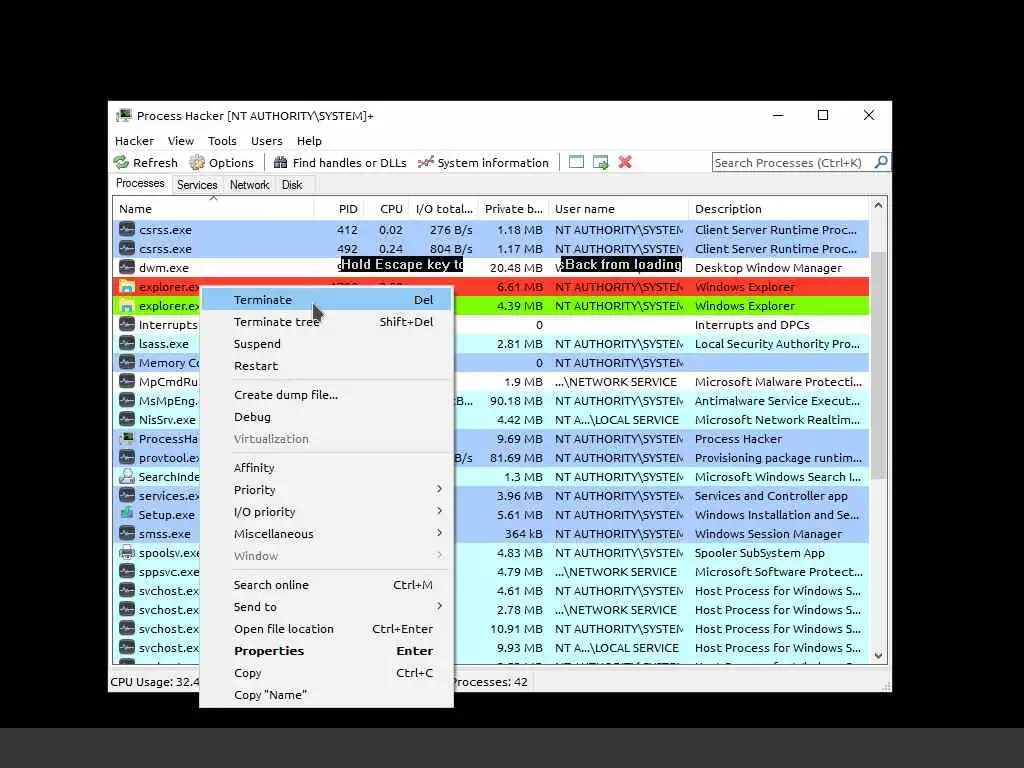Open the View menu
Screen dimensions: 1024x768
tap(181, 141)
